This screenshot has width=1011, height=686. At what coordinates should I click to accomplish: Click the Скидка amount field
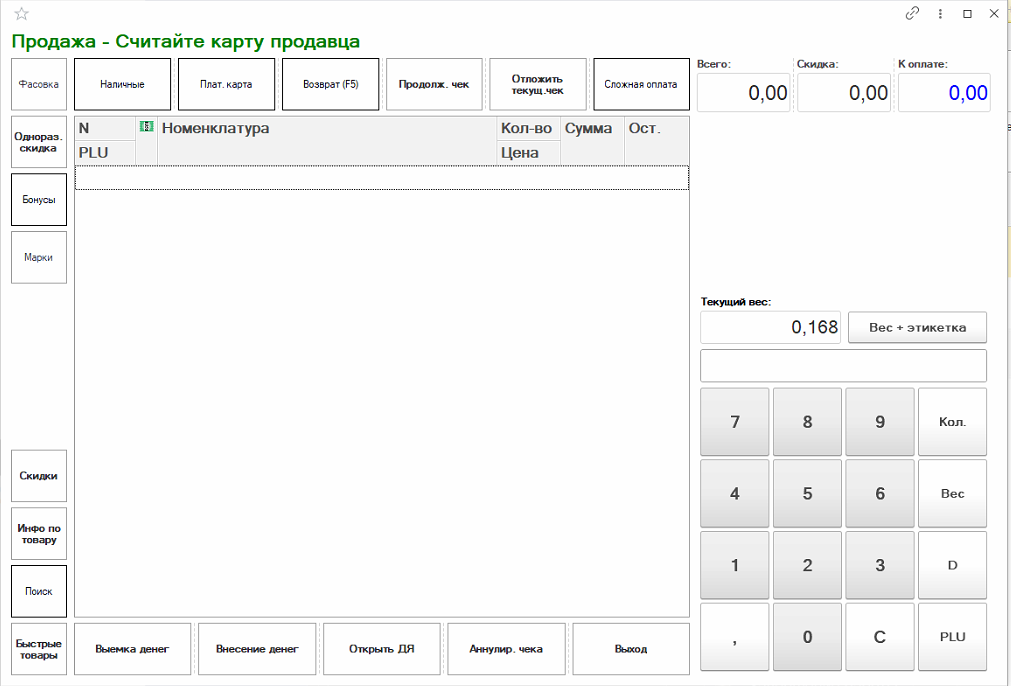pos(844,93)
